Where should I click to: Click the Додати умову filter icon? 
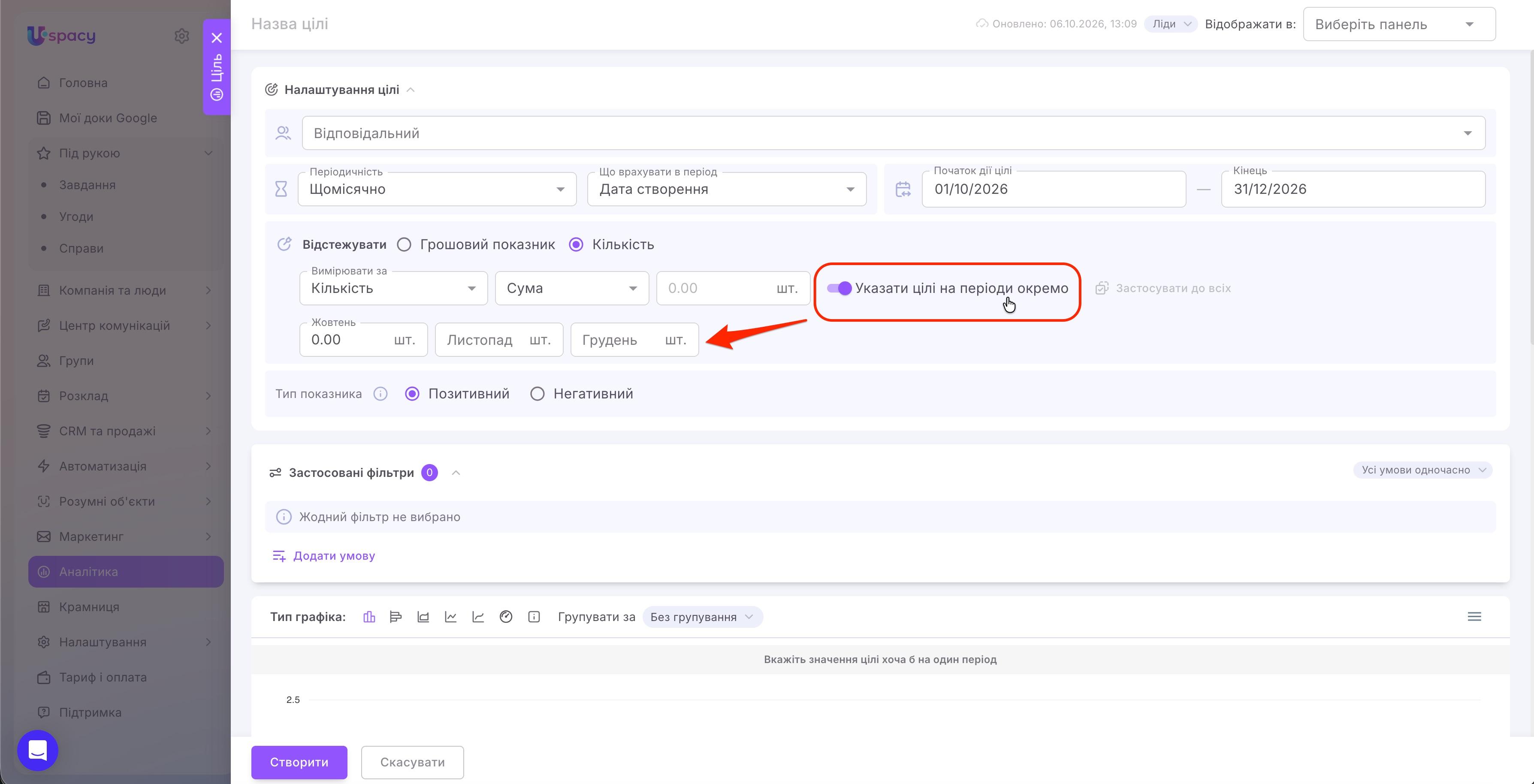[279, 556]
